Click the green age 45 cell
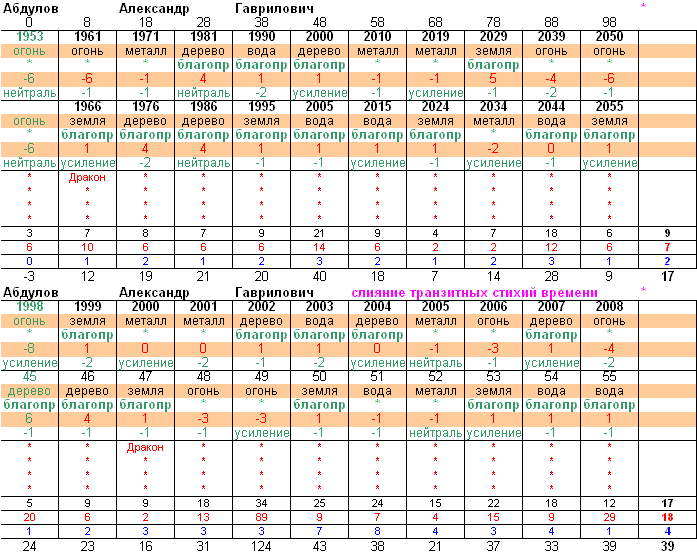 (29, 377)
